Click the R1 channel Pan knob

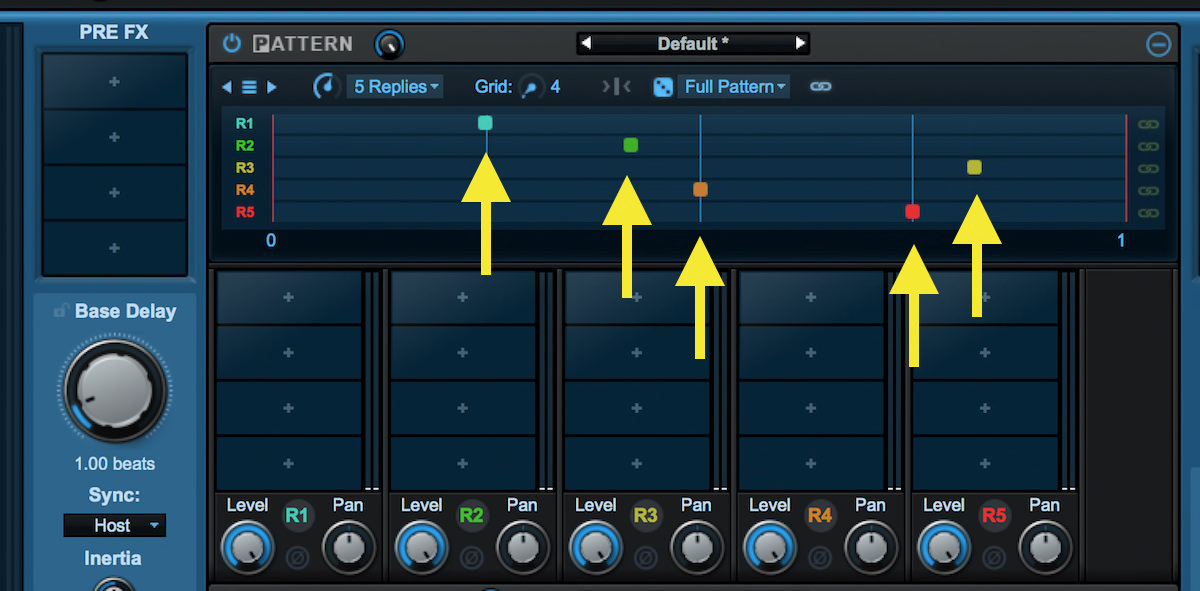348,548
